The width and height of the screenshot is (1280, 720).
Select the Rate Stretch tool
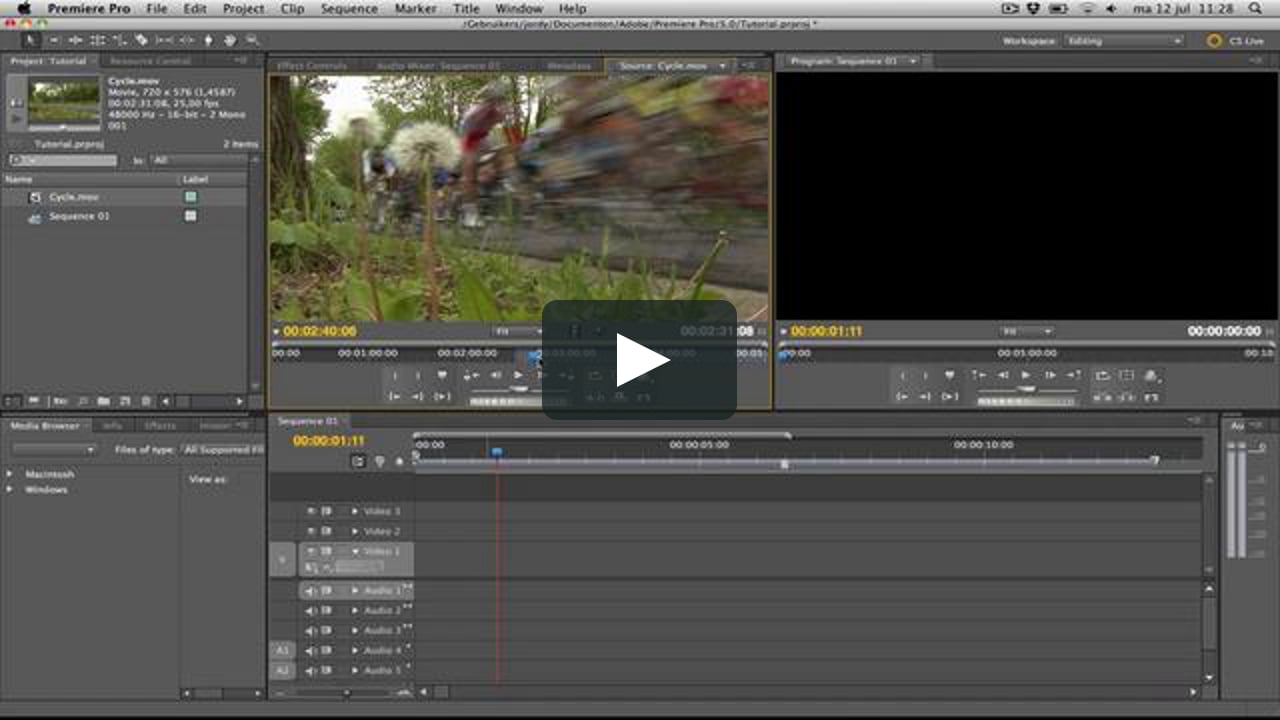[119, 40]
